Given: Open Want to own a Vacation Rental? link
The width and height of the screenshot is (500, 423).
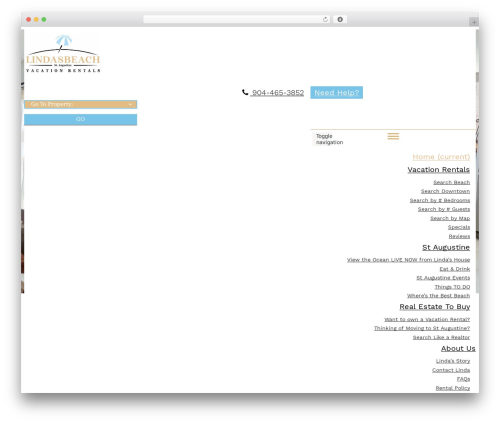Looking at the screenshot, I should click(427, 319).
